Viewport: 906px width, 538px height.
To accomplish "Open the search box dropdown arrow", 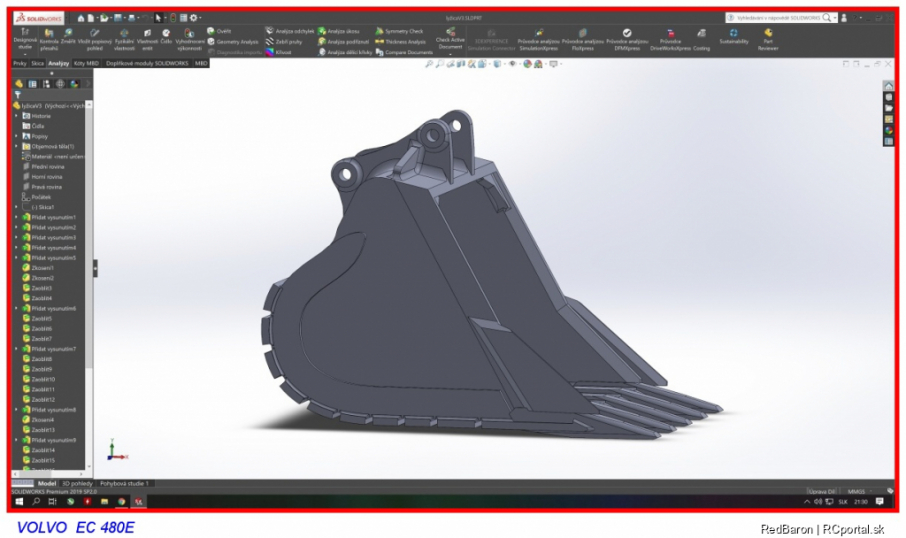I will 835,18.
